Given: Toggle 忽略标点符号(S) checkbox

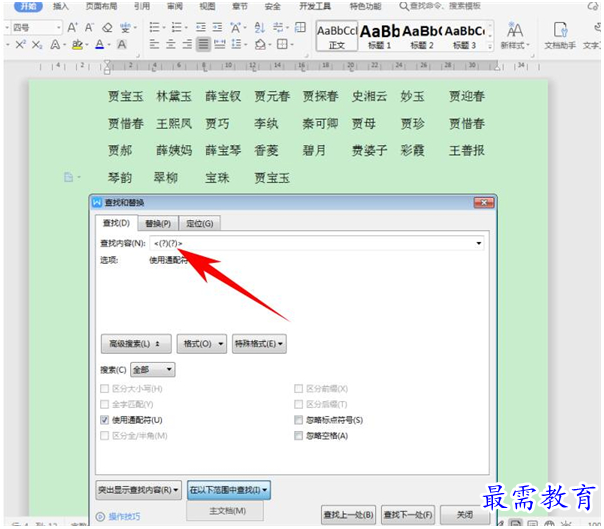Looking at the screenshot, I should 298,420.
